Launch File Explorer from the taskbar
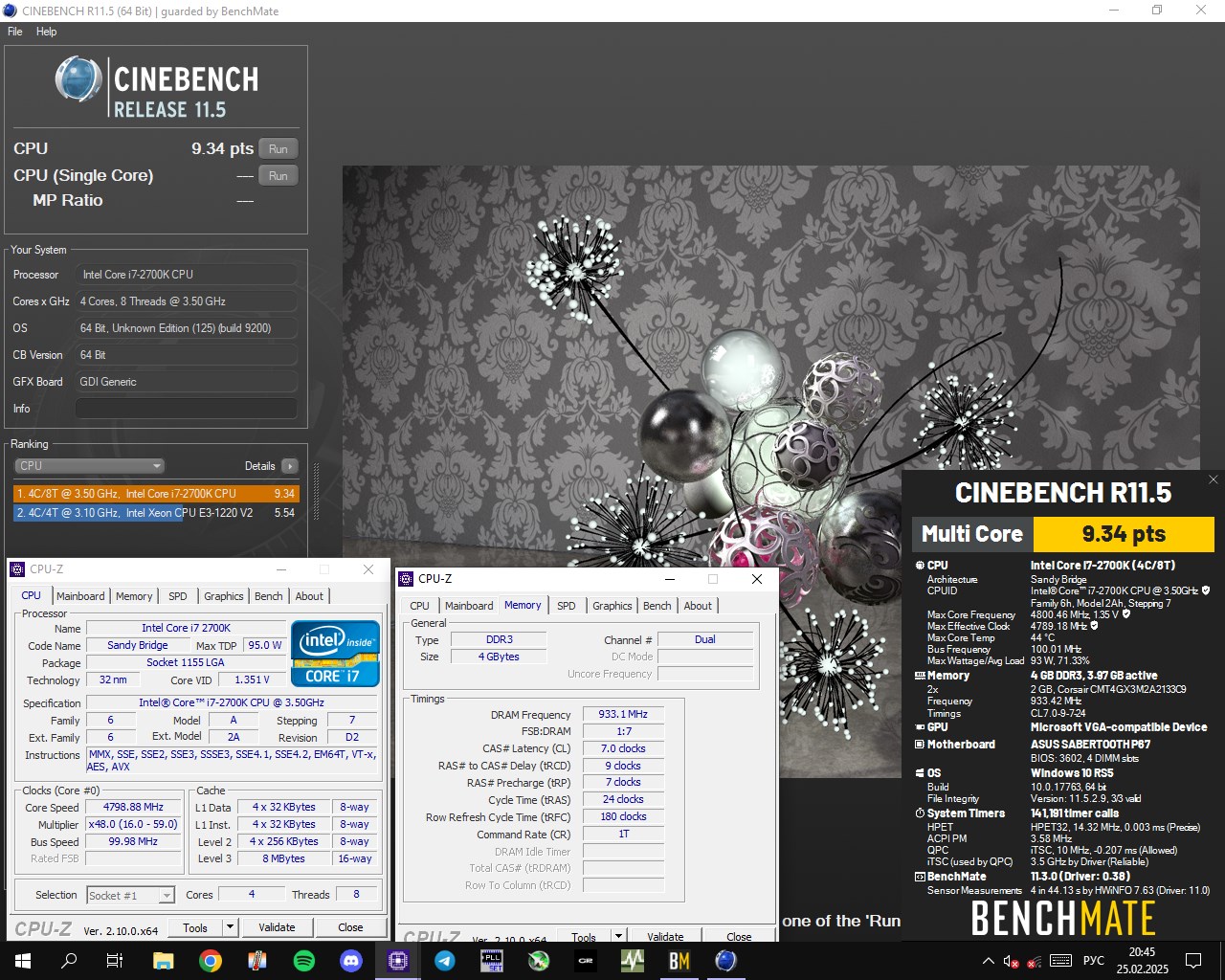This screenshot has width=1225, height=980. tap(163, 961)
